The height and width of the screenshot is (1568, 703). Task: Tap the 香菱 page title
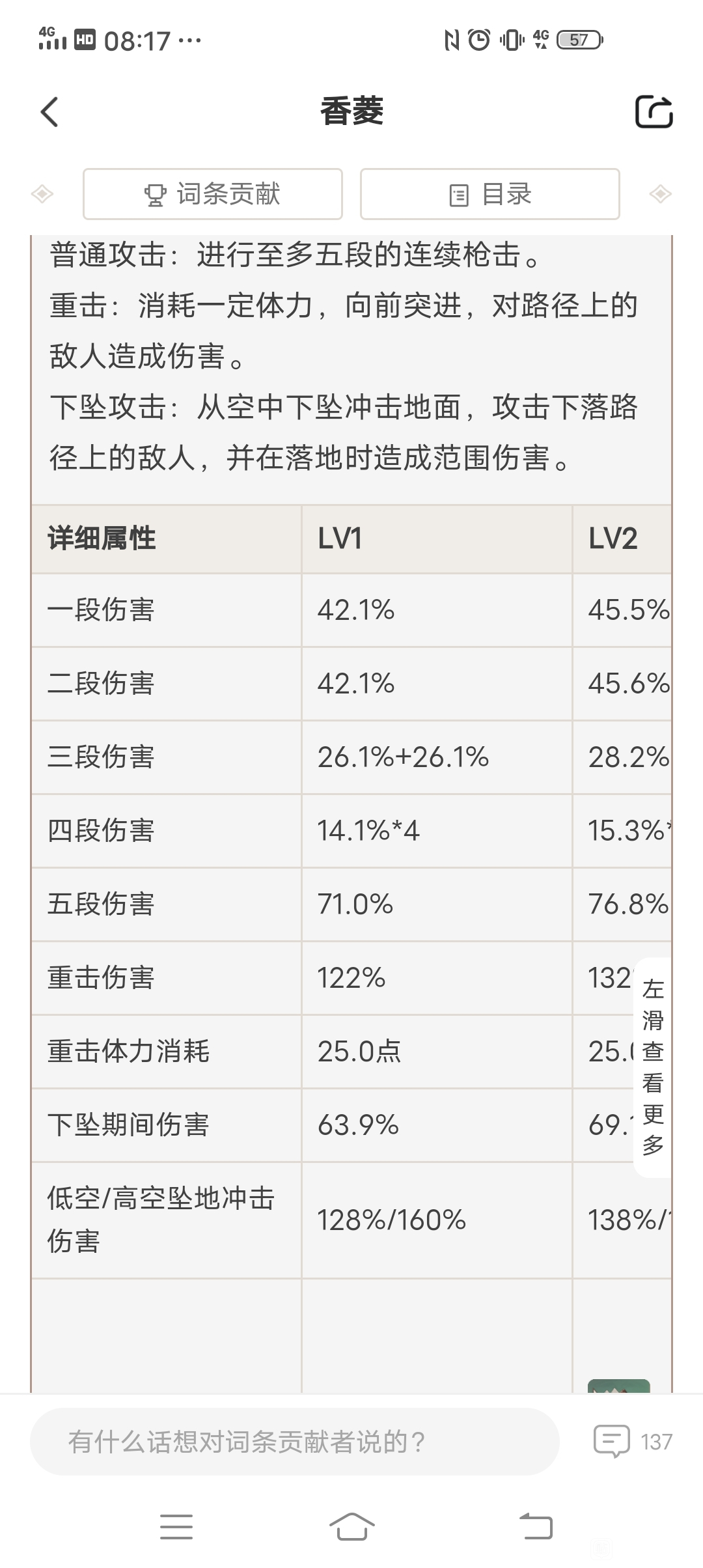(x=351, y=111)
